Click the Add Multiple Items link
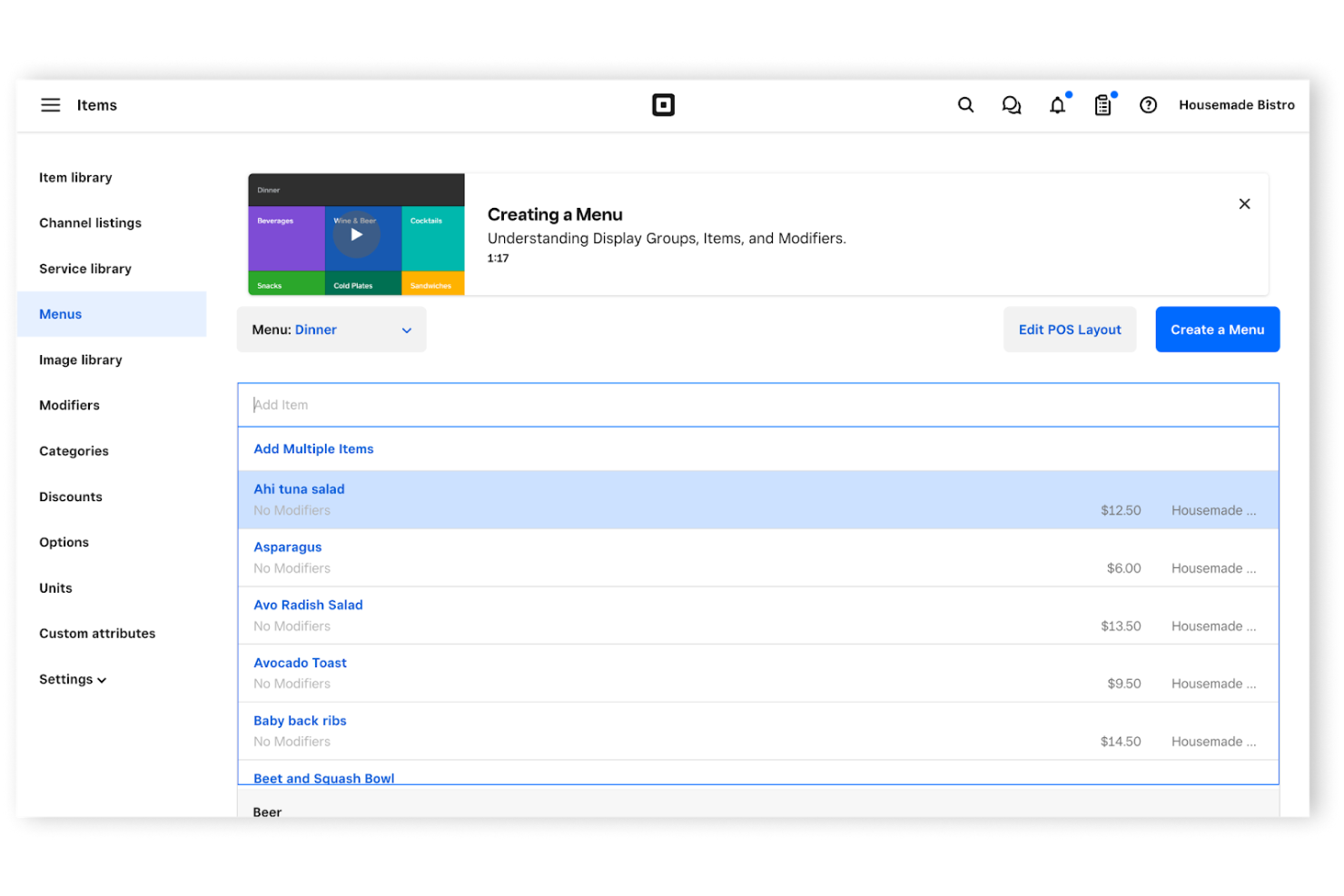 pyautogui.click(x=313, y=448)
